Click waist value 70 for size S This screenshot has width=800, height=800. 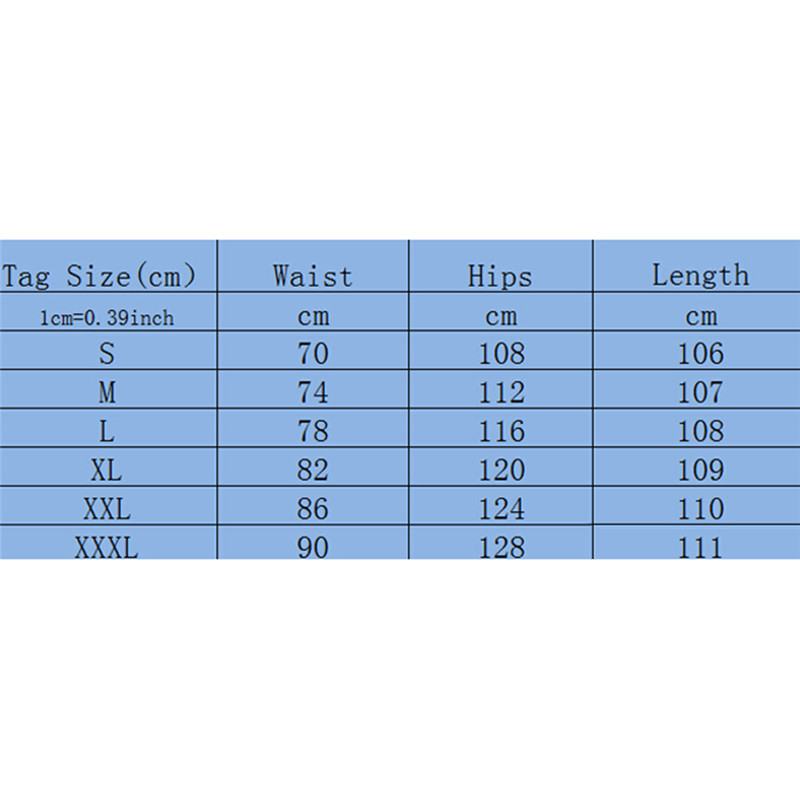[313, 353]
